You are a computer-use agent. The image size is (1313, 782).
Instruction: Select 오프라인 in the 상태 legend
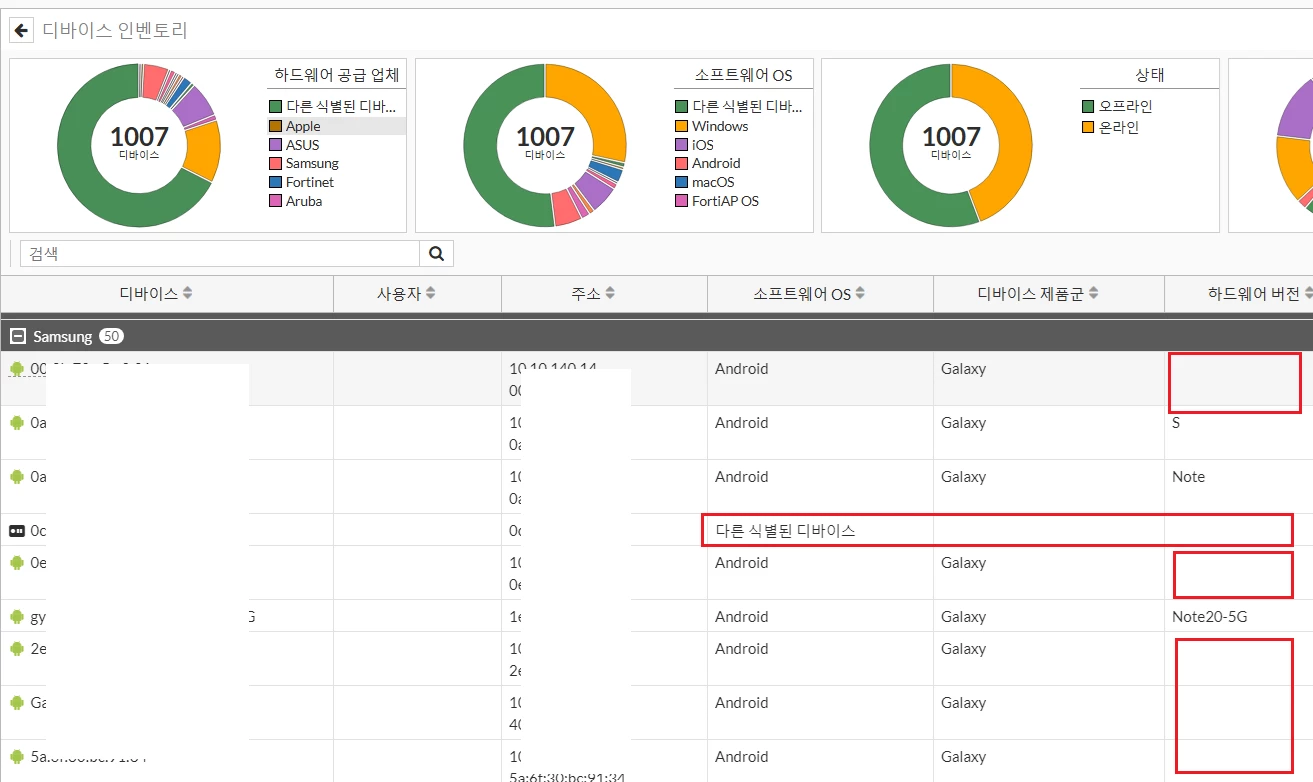point(1126,107)
